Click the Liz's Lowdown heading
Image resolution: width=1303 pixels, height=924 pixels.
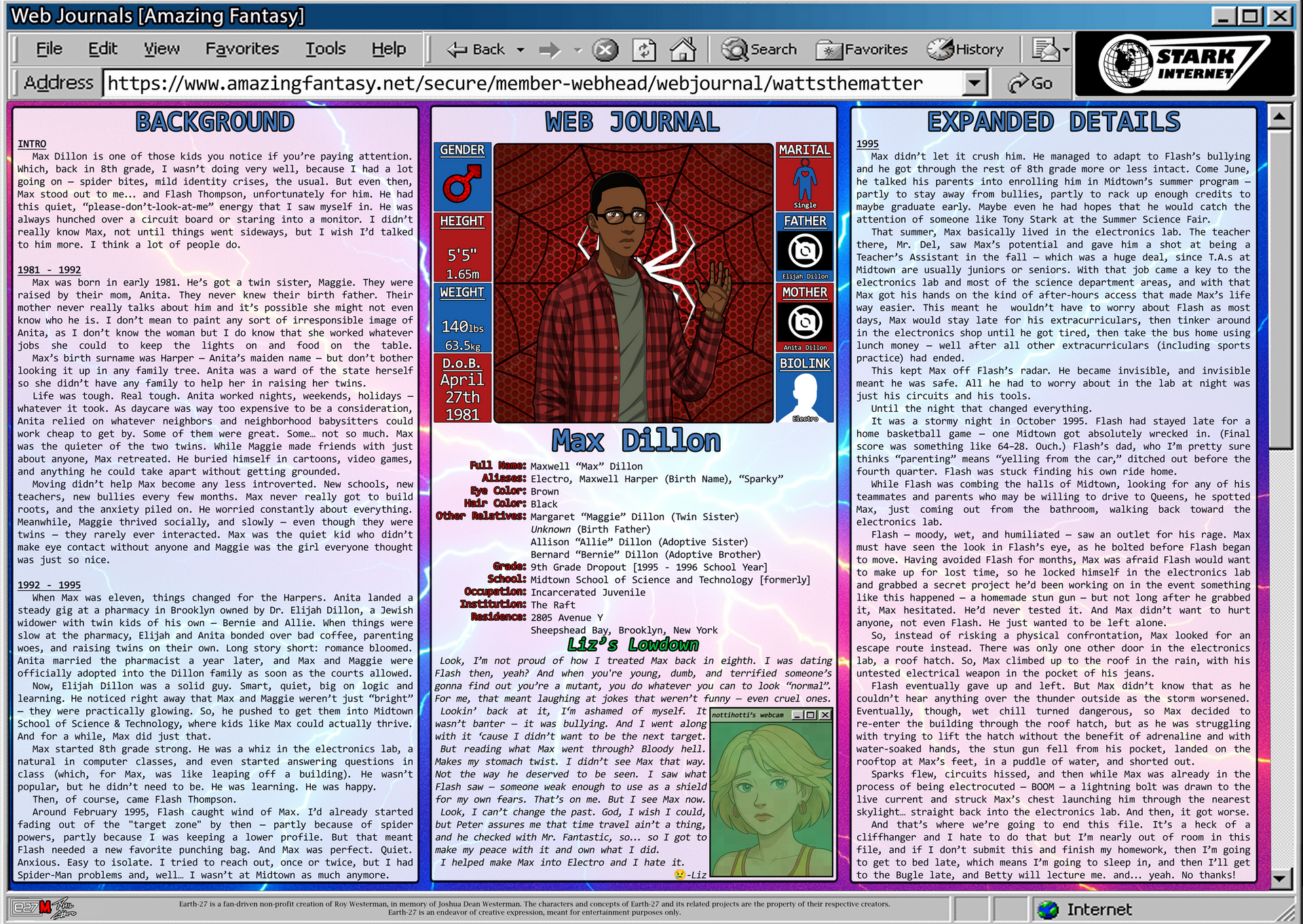(x=632, y=644)
